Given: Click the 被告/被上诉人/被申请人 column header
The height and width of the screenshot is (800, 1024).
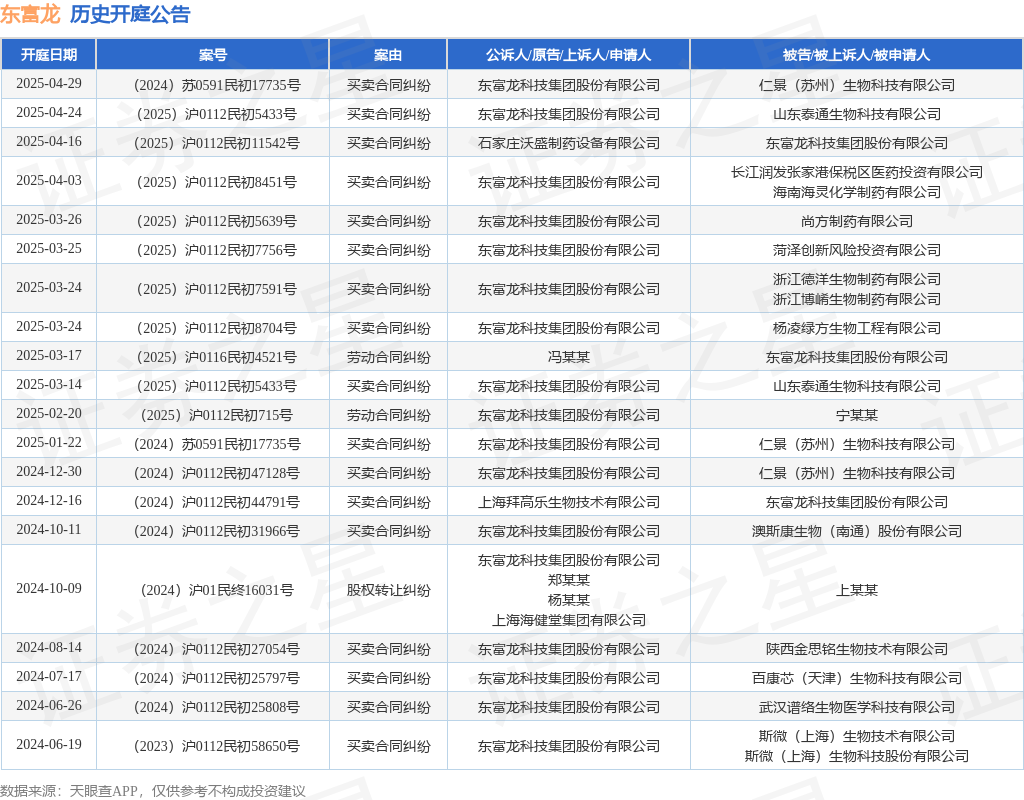Looking at the screenshot, I should (856, 55).
